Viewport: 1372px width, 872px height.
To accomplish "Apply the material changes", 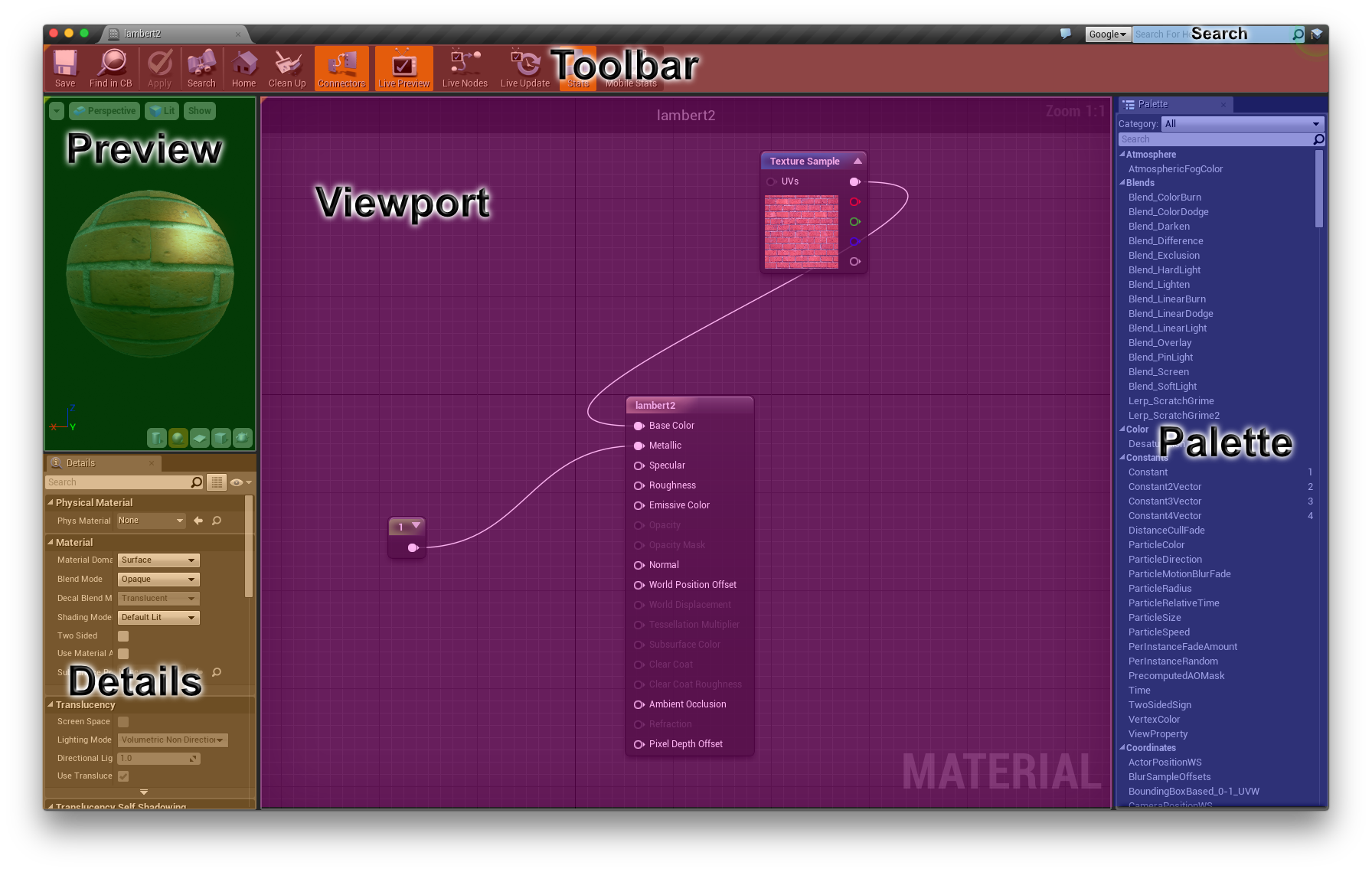I will coord(160,67).
